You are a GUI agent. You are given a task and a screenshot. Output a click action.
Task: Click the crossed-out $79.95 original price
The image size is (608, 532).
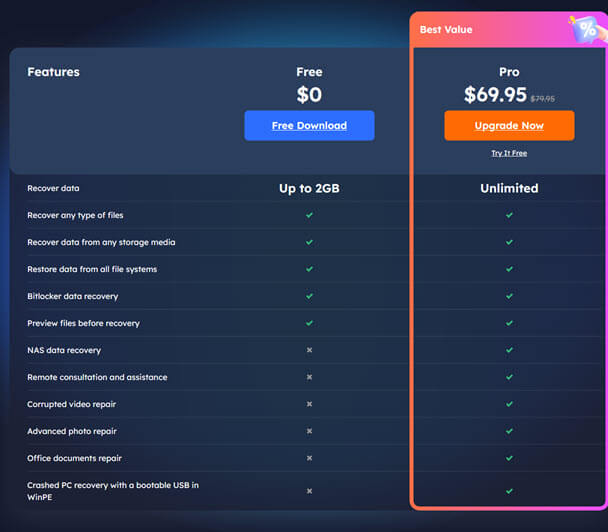543,99
